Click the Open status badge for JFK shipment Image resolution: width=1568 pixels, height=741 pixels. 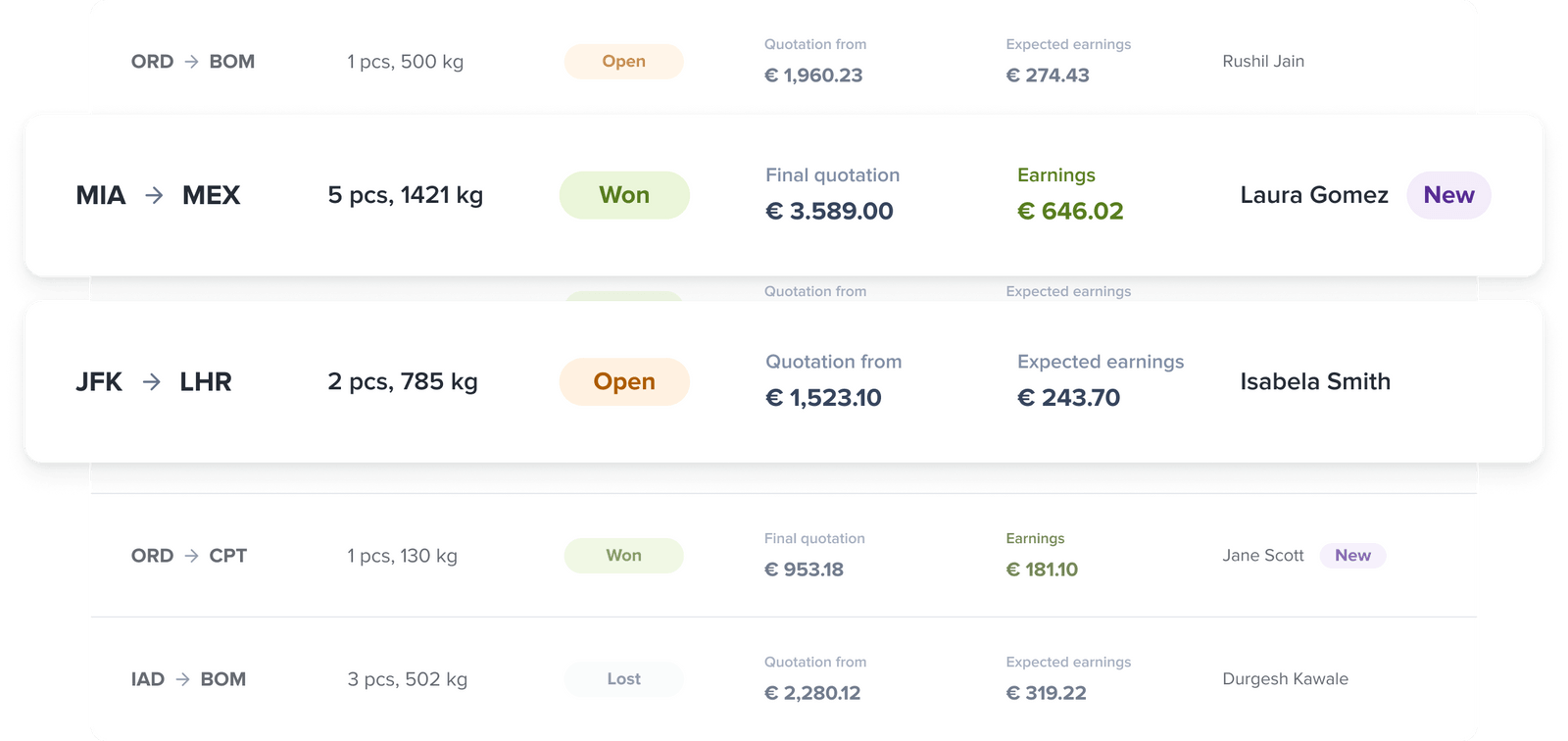coord(624,381)
